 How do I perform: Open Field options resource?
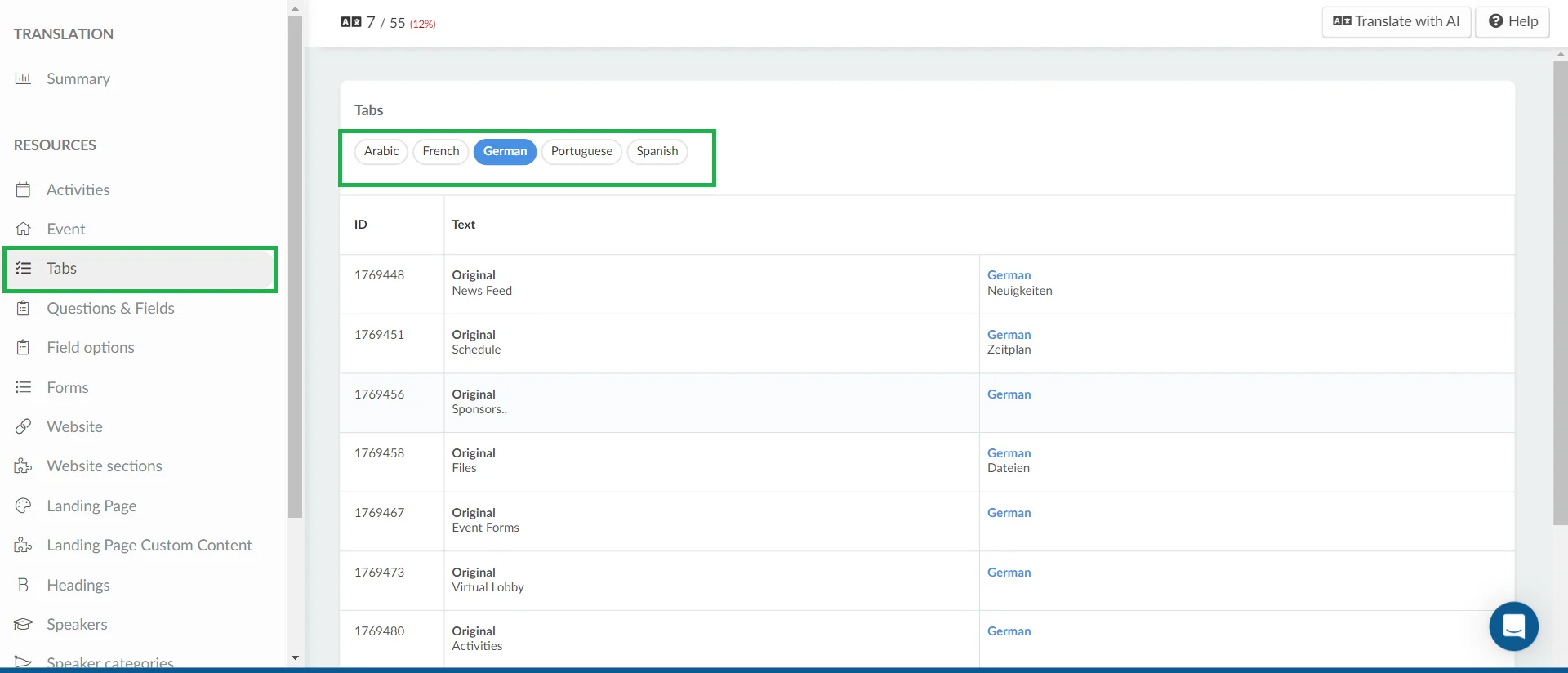tap(91, 347)
